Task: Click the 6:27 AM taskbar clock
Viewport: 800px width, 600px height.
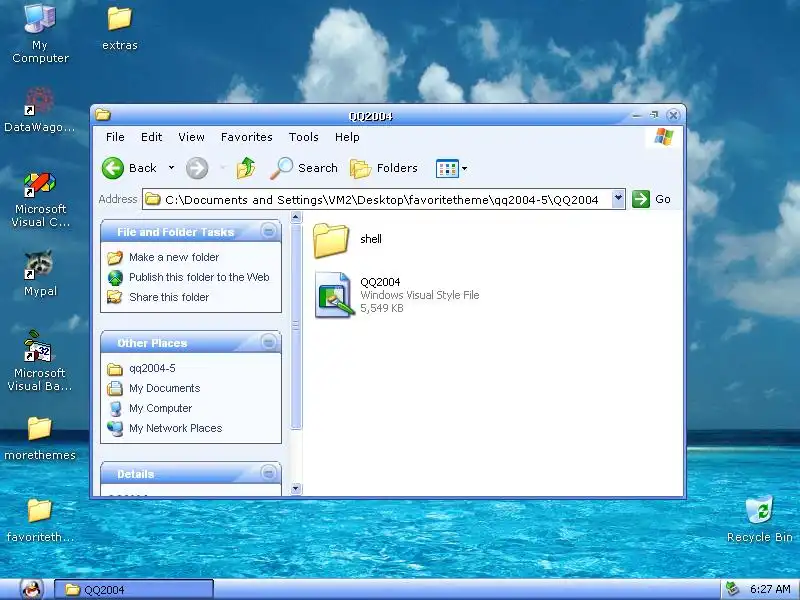Action: pyautogui.click(x=770, y=589)
